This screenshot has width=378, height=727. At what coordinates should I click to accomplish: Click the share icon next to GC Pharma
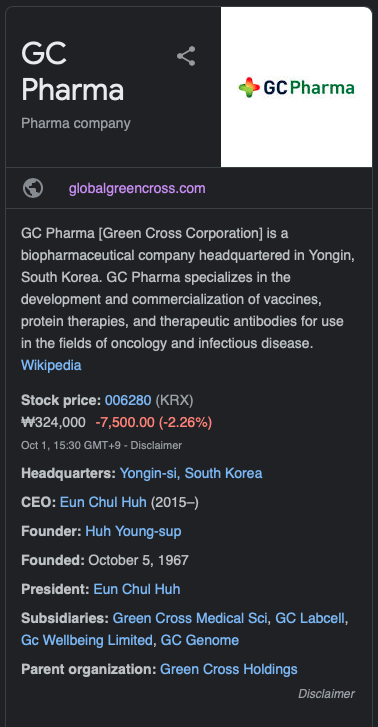pos(186,56)
